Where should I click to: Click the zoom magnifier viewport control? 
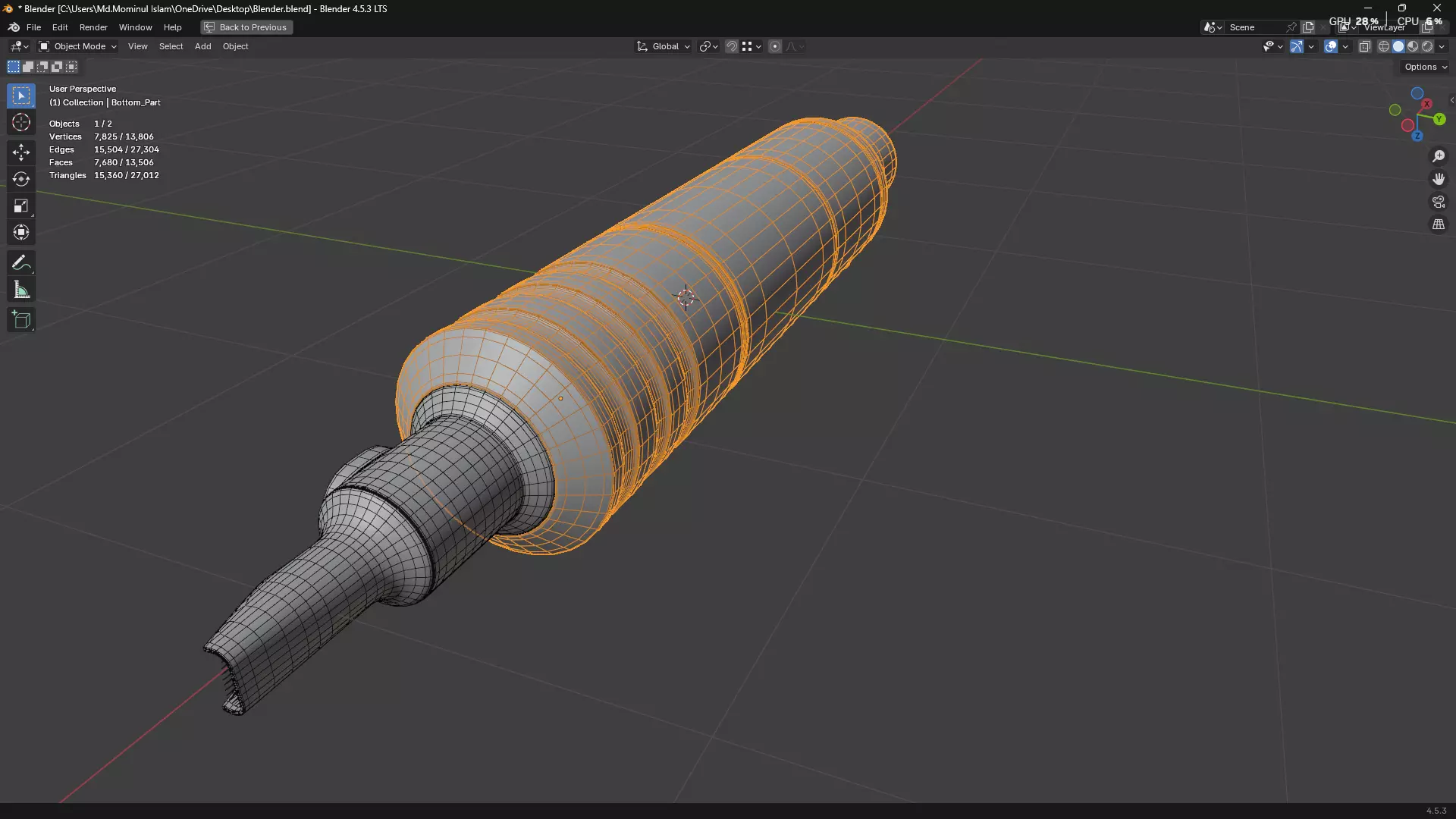point(1439,156)
